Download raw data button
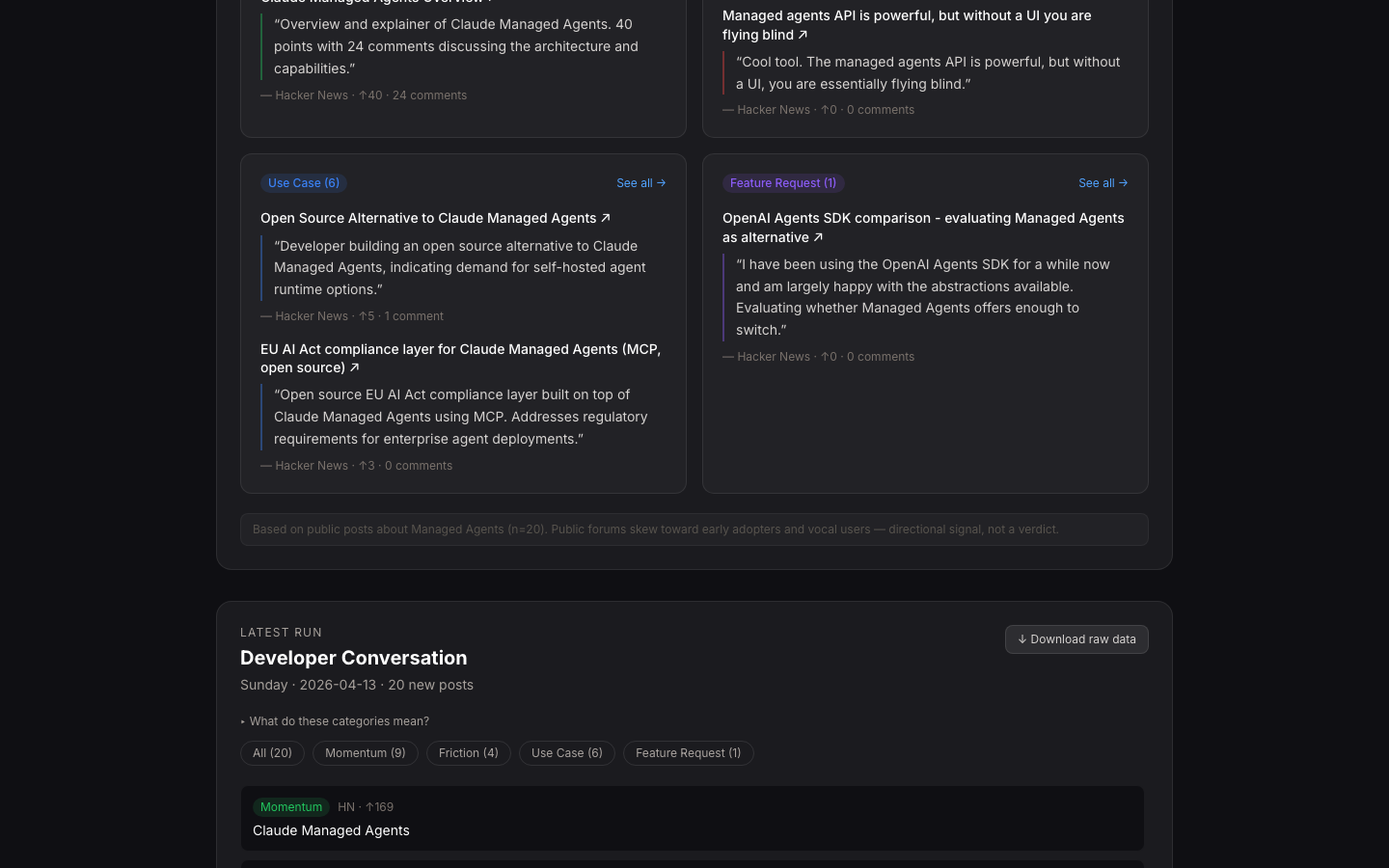The width and height of the screenshot is (1389, 868). (1076, 639)
